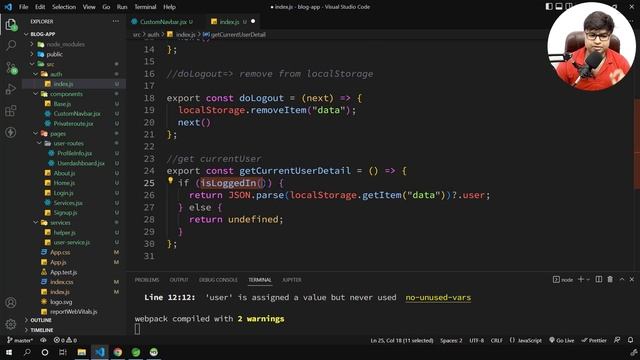Screen dimensions: 640x360
Task: Create a new terminal with plus icon
Action: coord(580,280)
